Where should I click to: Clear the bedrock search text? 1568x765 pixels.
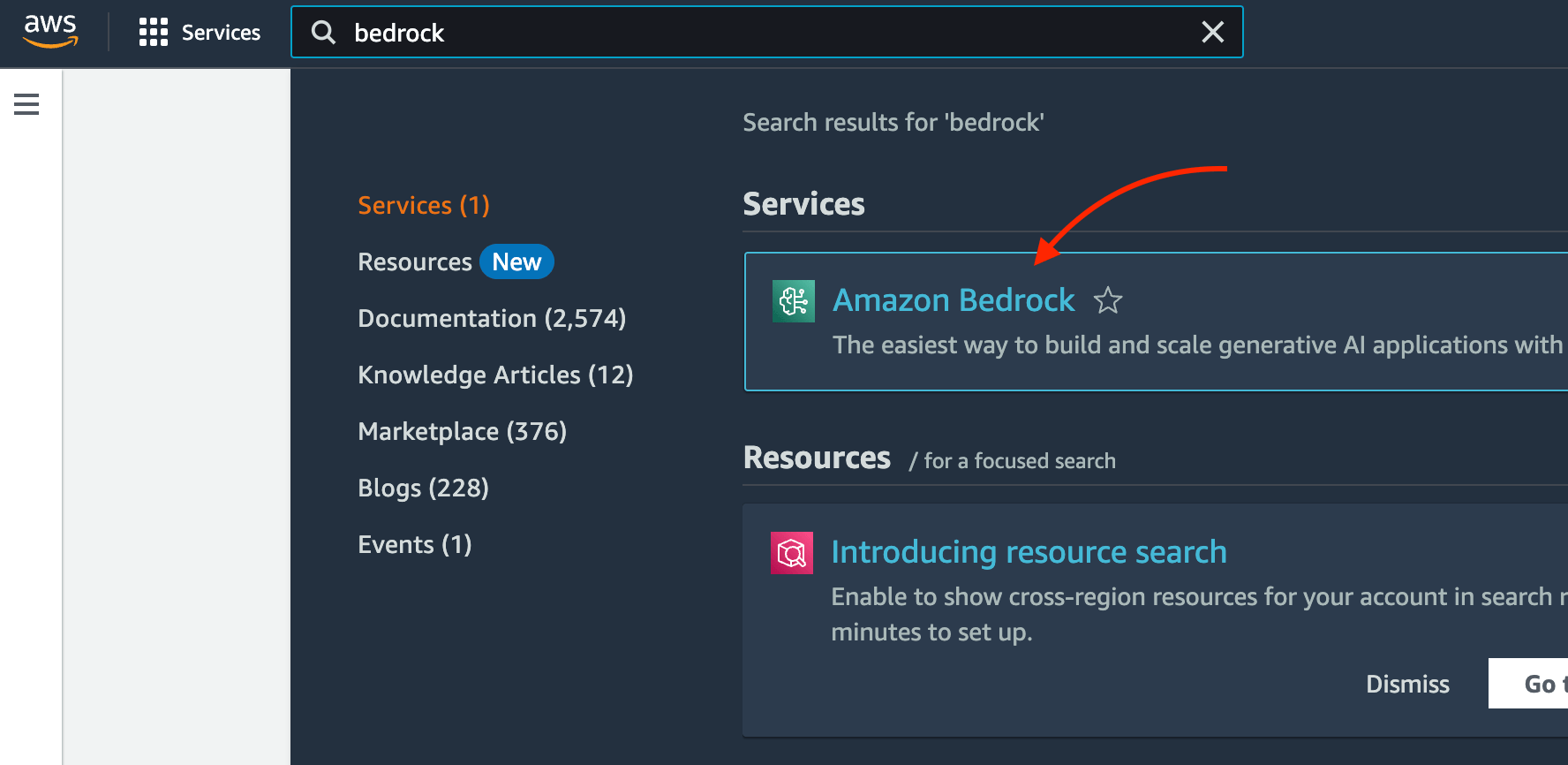(x=1212, y=33)
